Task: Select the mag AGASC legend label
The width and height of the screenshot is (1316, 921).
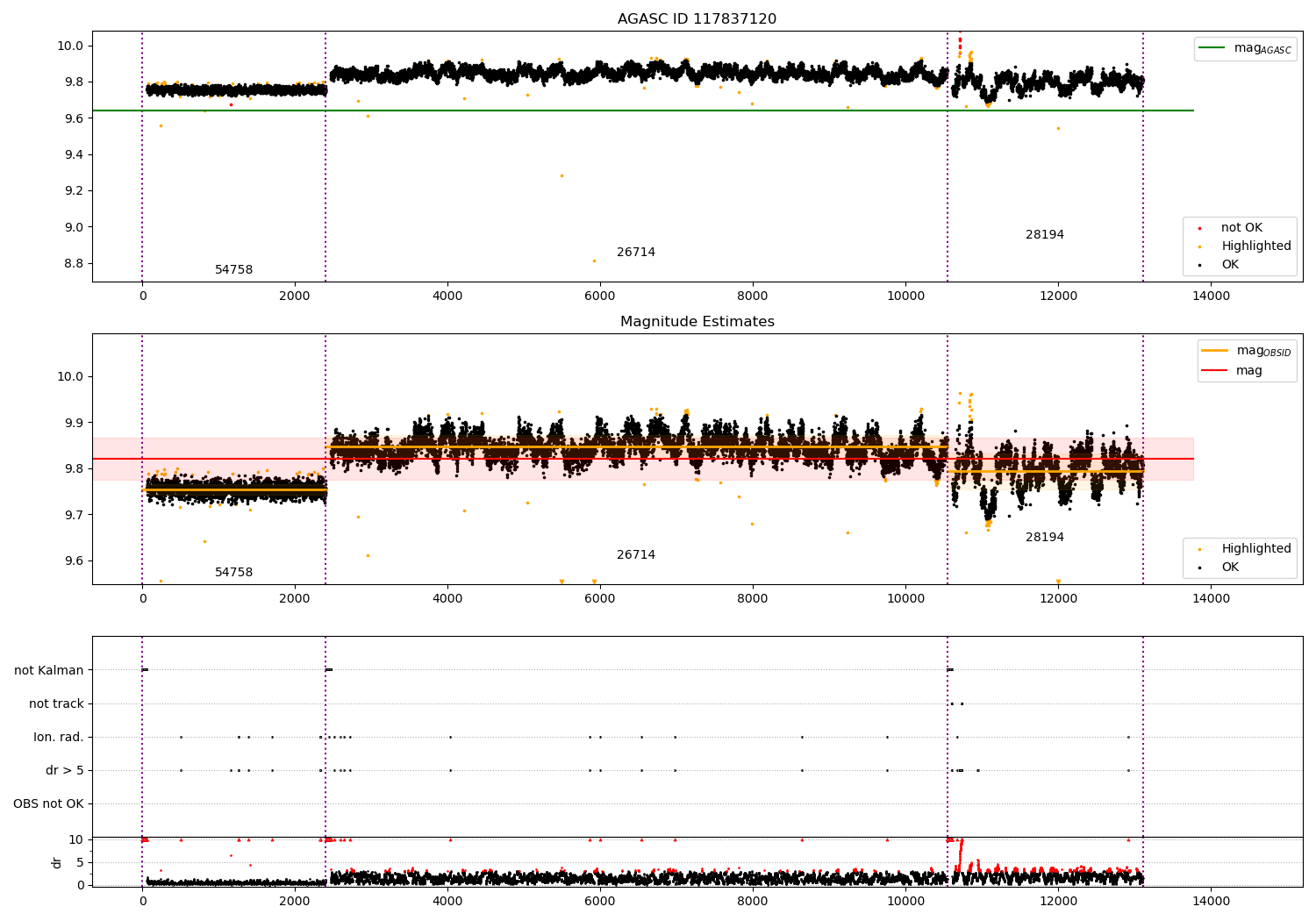Action: (1262, 48)
